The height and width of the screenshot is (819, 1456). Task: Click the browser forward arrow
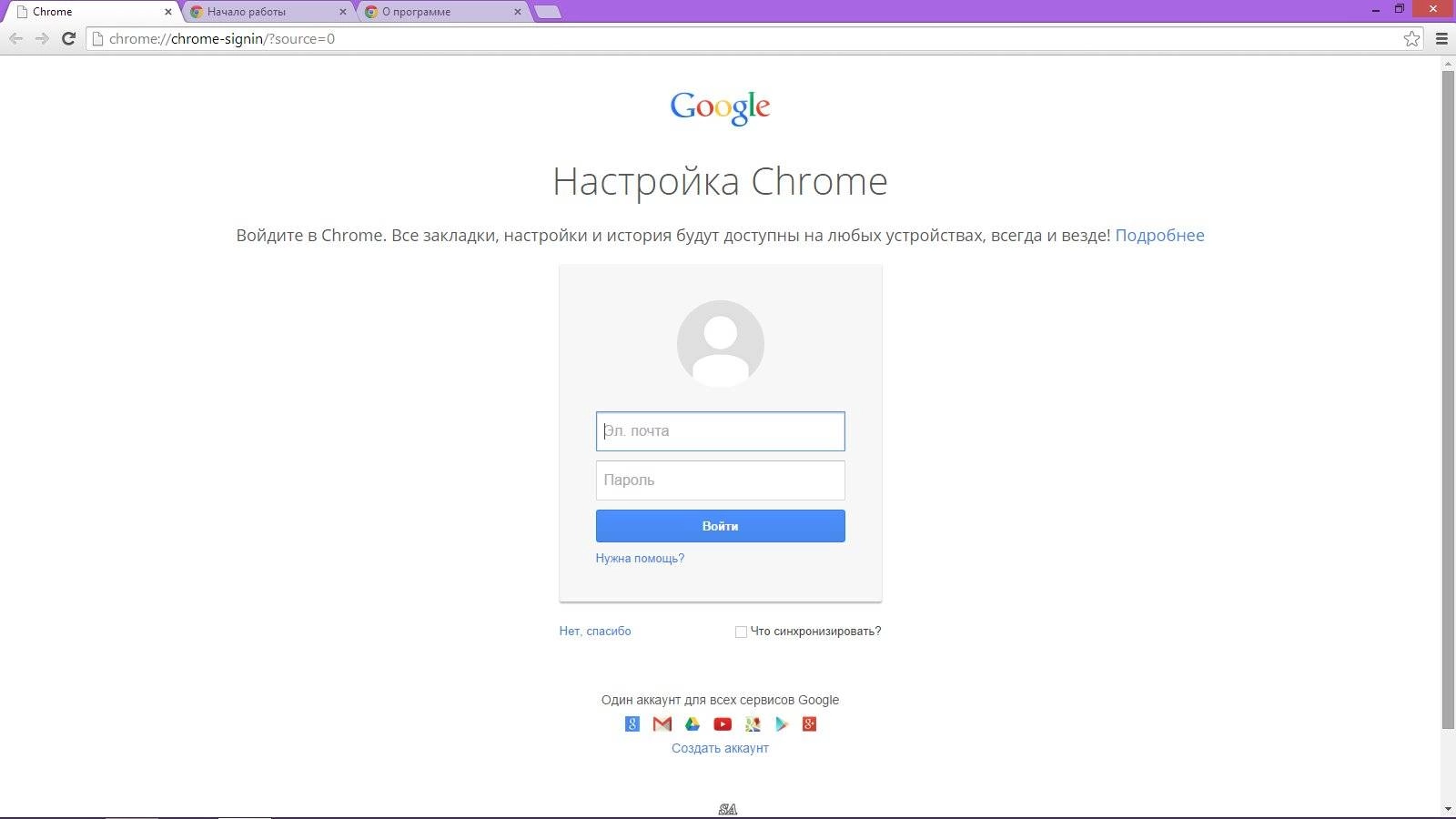tap(42, 38)
